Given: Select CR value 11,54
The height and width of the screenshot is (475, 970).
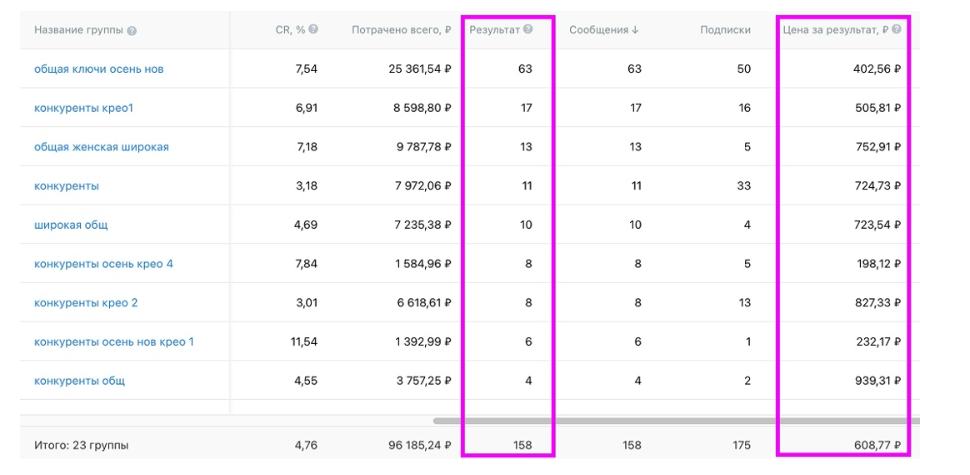Looking at the screenshot, I should pyautogui.click(x=304, y=342).
